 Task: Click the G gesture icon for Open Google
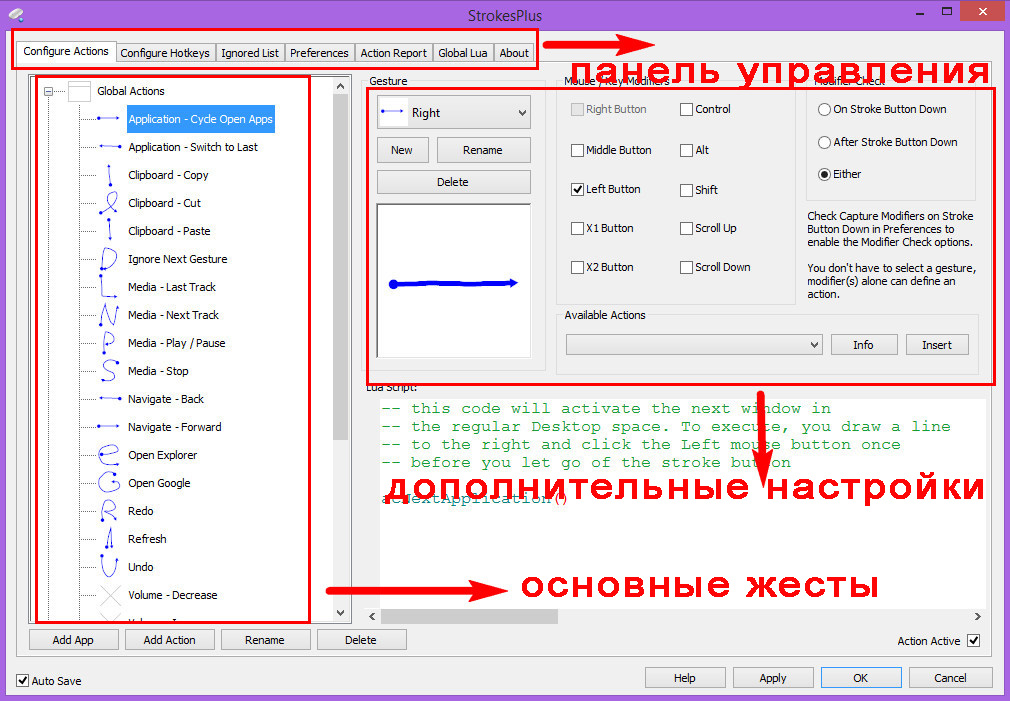[x=110, y=483]
